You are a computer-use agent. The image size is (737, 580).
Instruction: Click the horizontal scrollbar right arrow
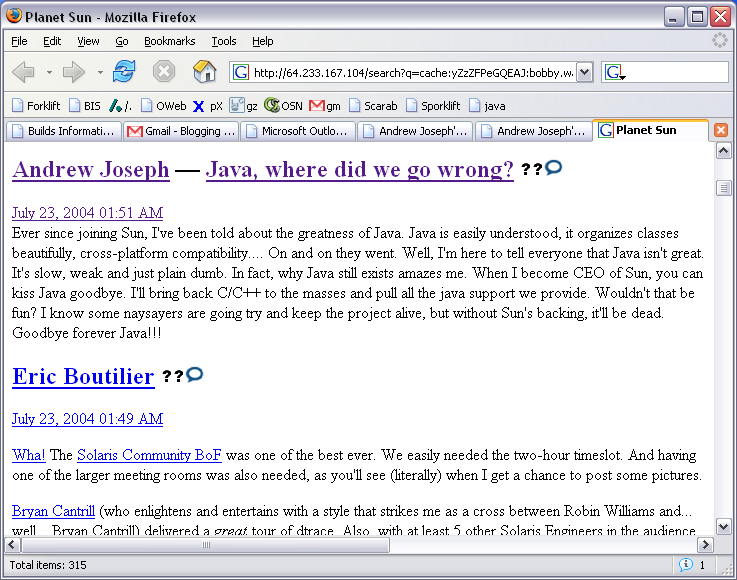tap(705, 545)
